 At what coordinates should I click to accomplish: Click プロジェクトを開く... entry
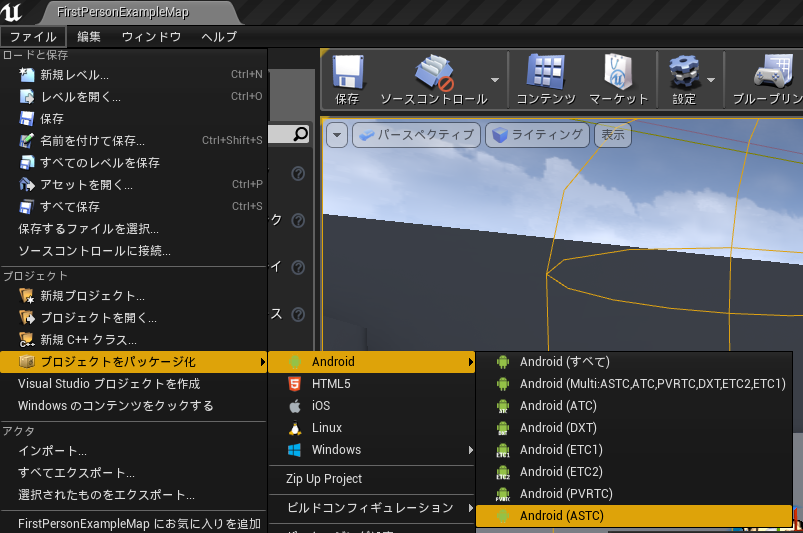tap(134, 318)
